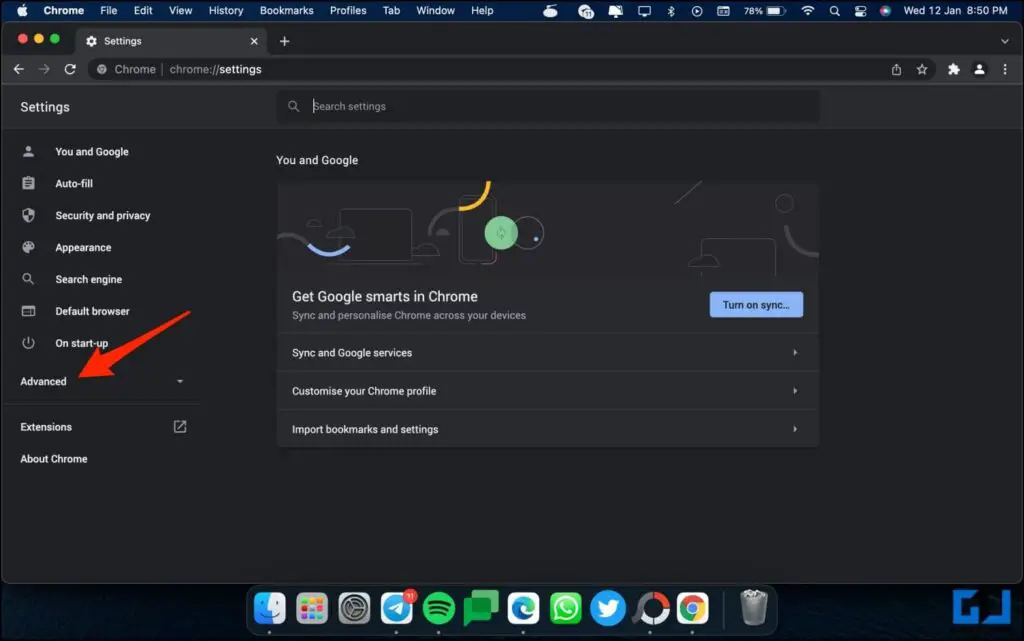Open a new tab with the plus button
Screen dimensions: 1024x641
tap(284, 41)
